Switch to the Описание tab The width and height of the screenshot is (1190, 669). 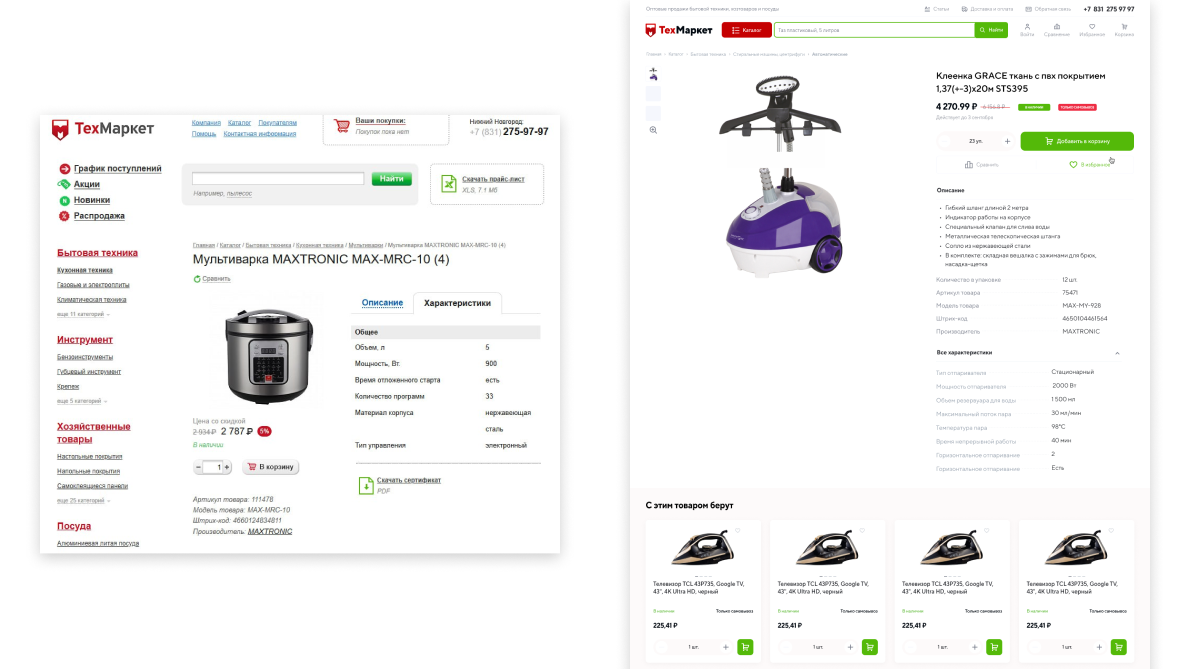(382, 303)
